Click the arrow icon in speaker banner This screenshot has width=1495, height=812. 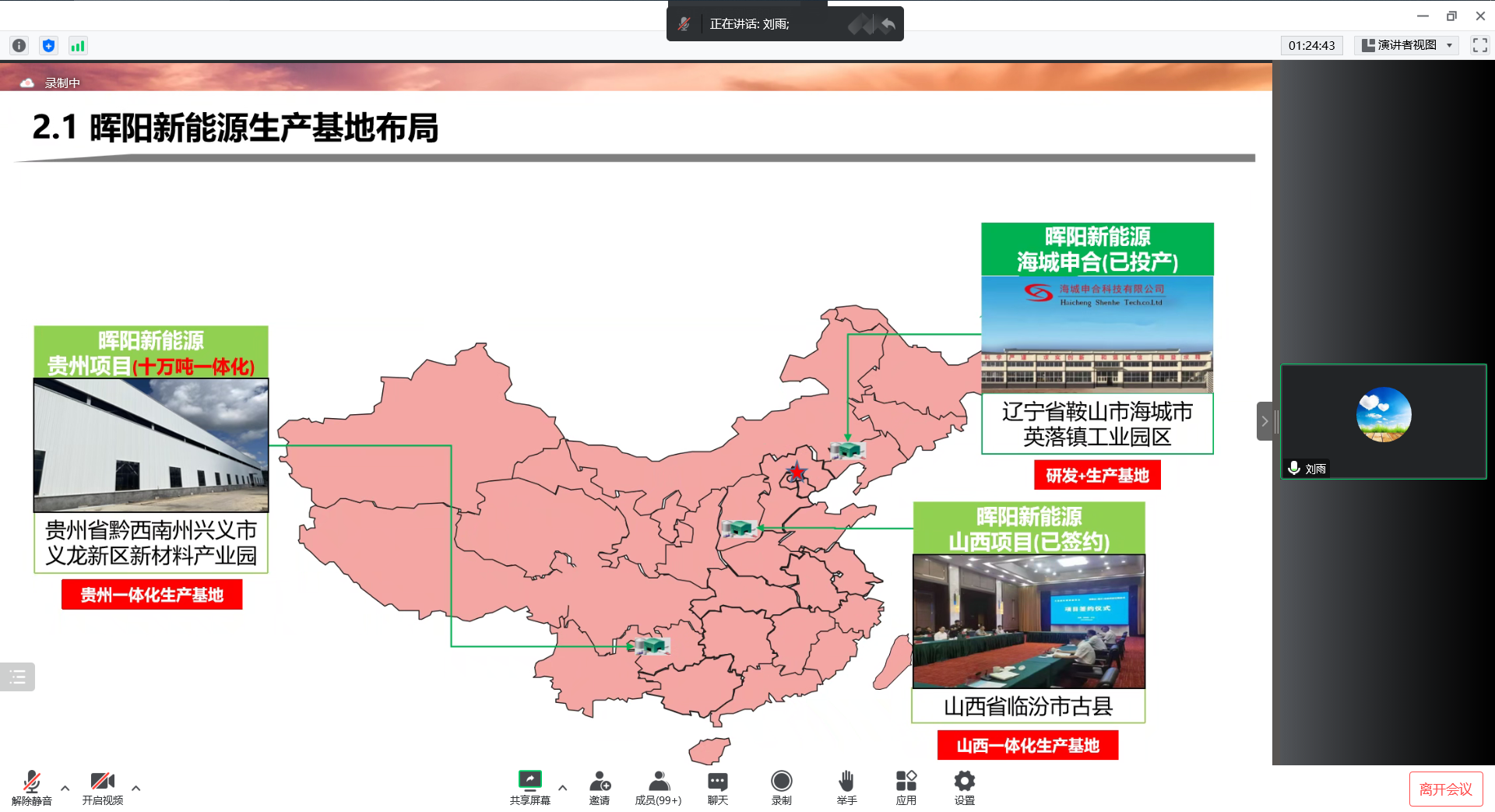[888, 24]
